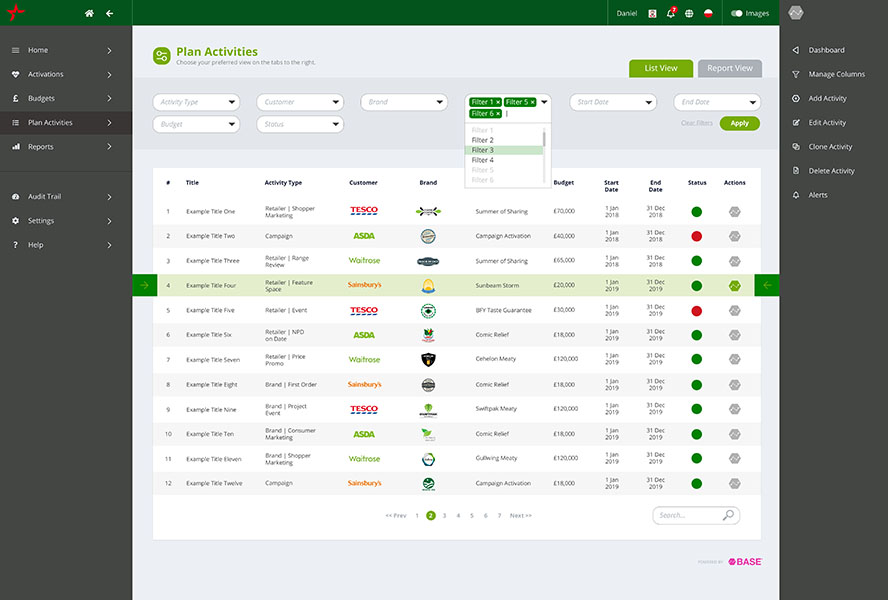This screenshot has width=888, height=600.
Task: Open Add Activity in right panel
Action: point(827,98)
